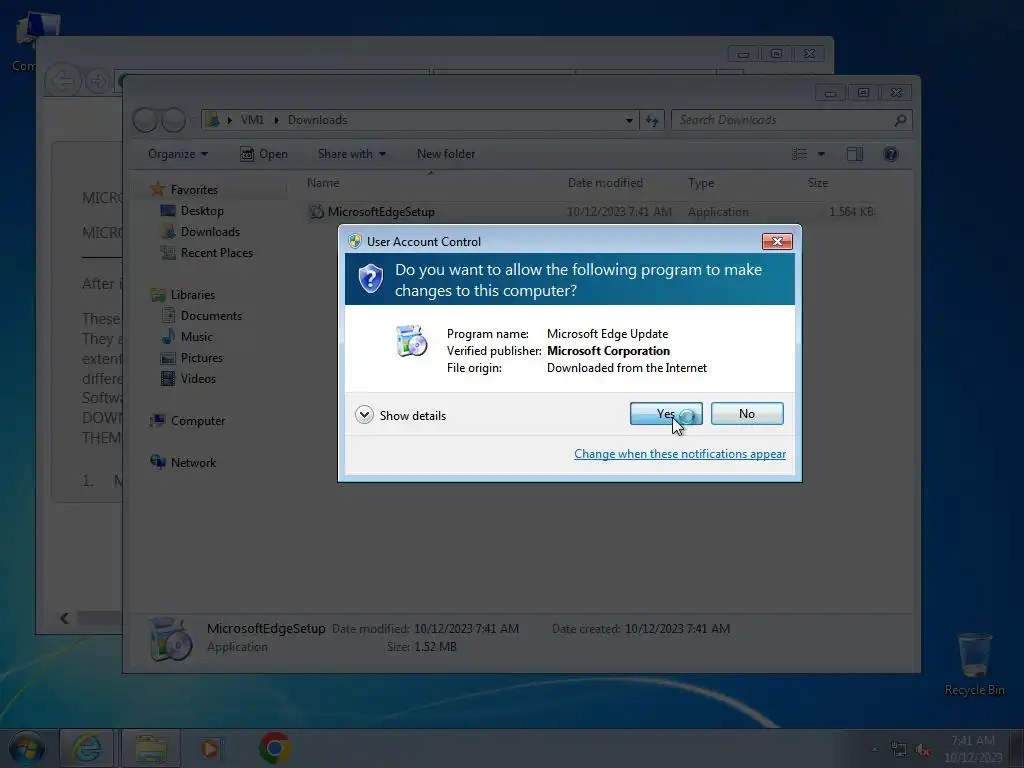Sort by Name column header
The height and width of the screenshot is (768, 1024).
click(323, 183)
